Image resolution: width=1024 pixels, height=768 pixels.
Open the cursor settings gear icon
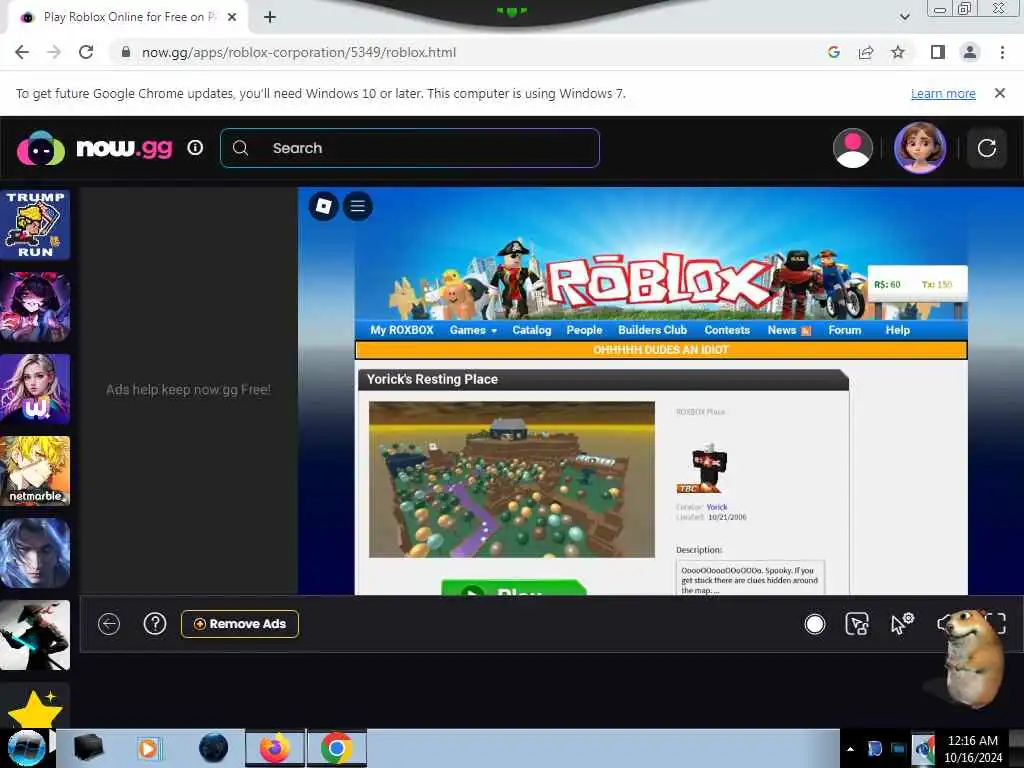902,624
